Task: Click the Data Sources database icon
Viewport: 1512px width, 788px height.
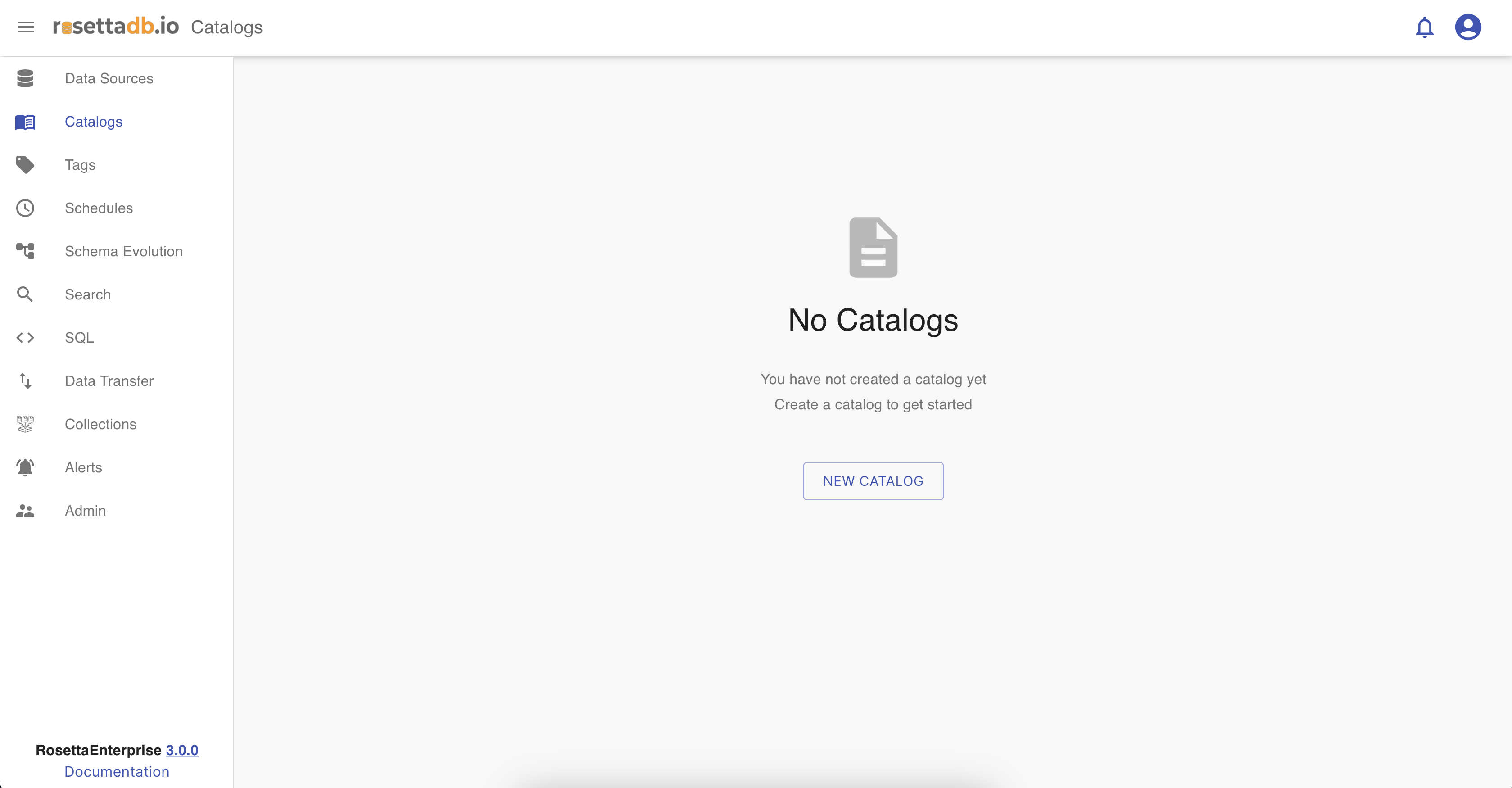Action: point(25,78)
